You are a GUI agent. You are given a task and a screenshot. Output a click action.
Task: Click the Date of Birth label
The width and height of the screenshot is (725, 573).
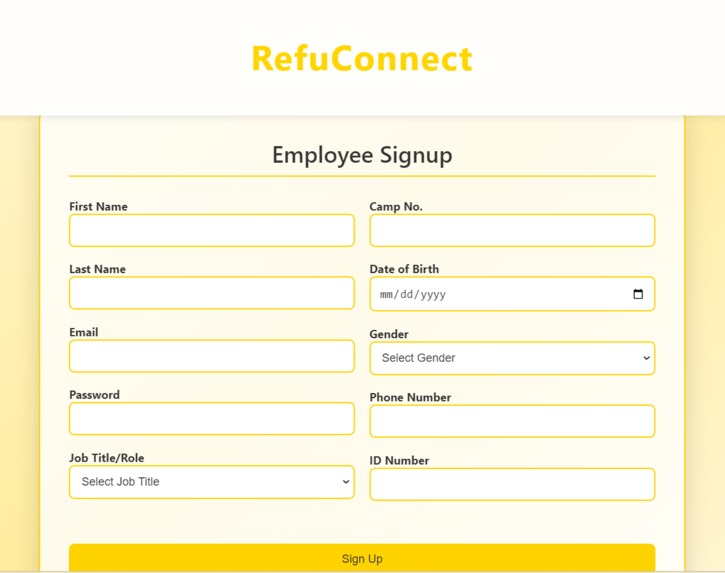click(x=404, y=269)
